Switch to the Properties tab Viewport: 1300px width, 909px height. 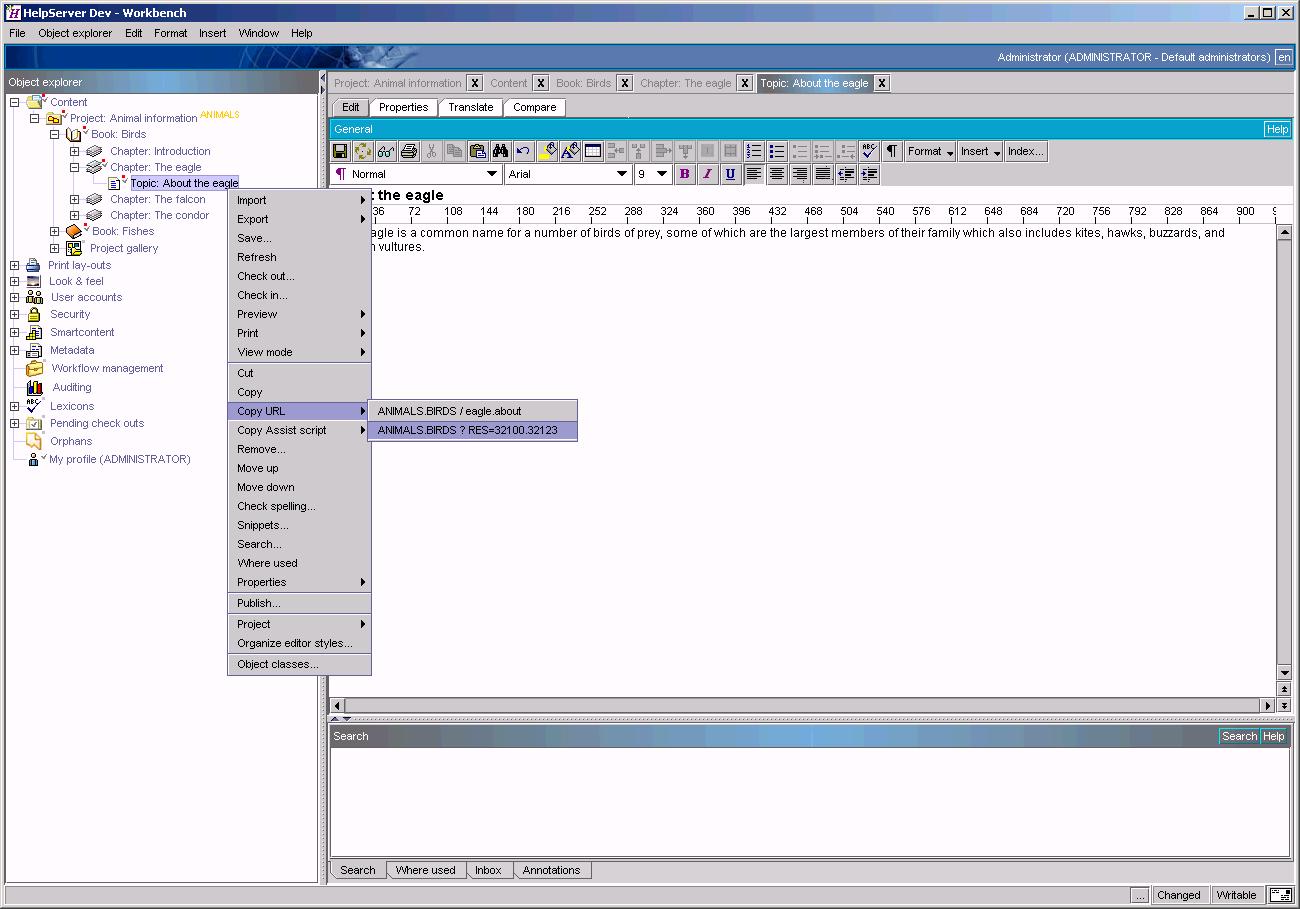[403, 107]
